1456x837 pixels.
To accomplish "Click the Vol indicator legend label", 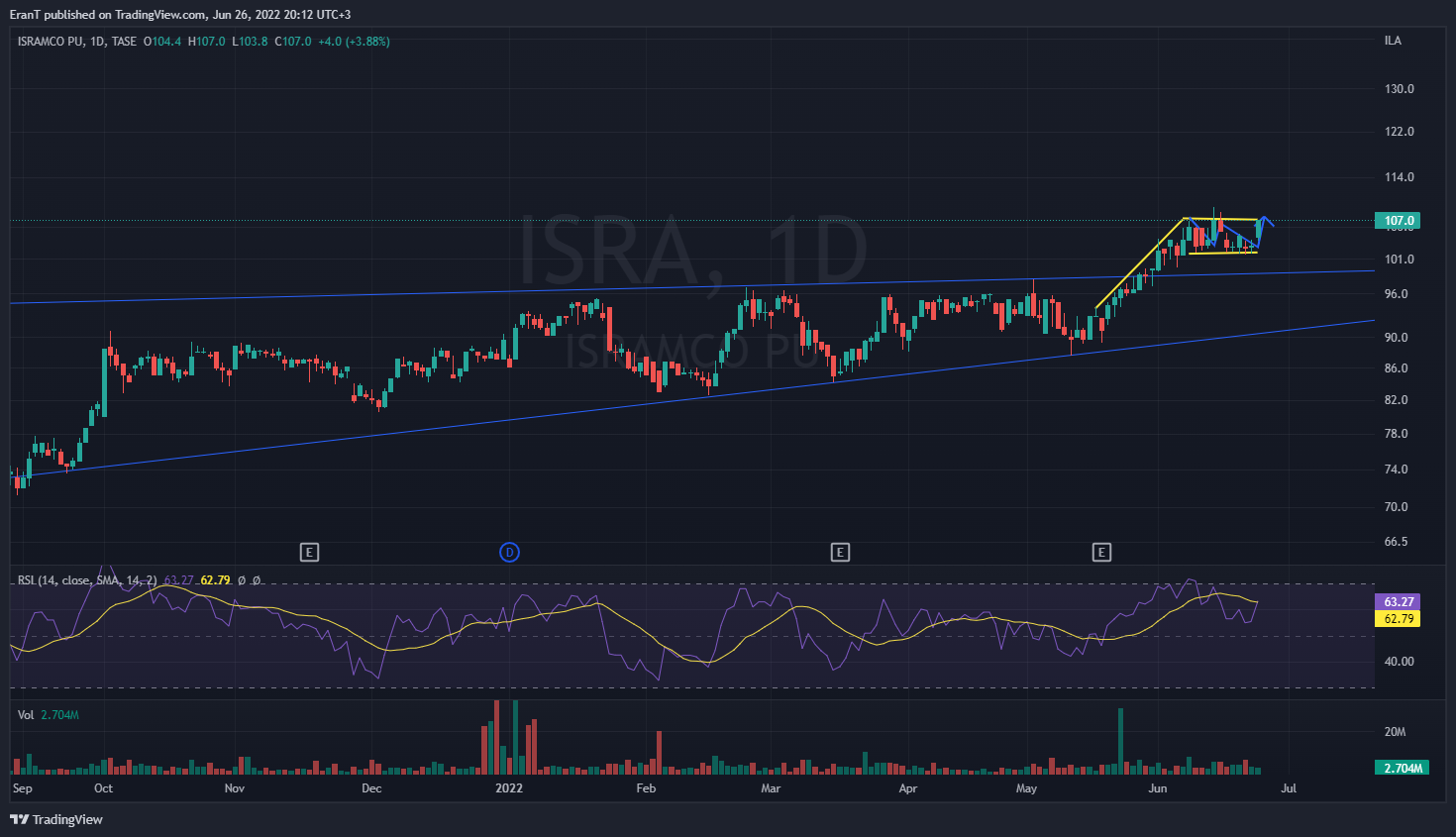I will [x=26, y=714].
